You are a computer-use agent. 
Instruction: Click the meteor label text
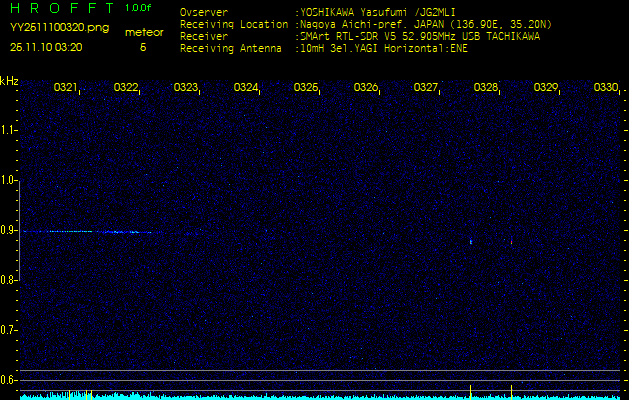tap(144, 33)
